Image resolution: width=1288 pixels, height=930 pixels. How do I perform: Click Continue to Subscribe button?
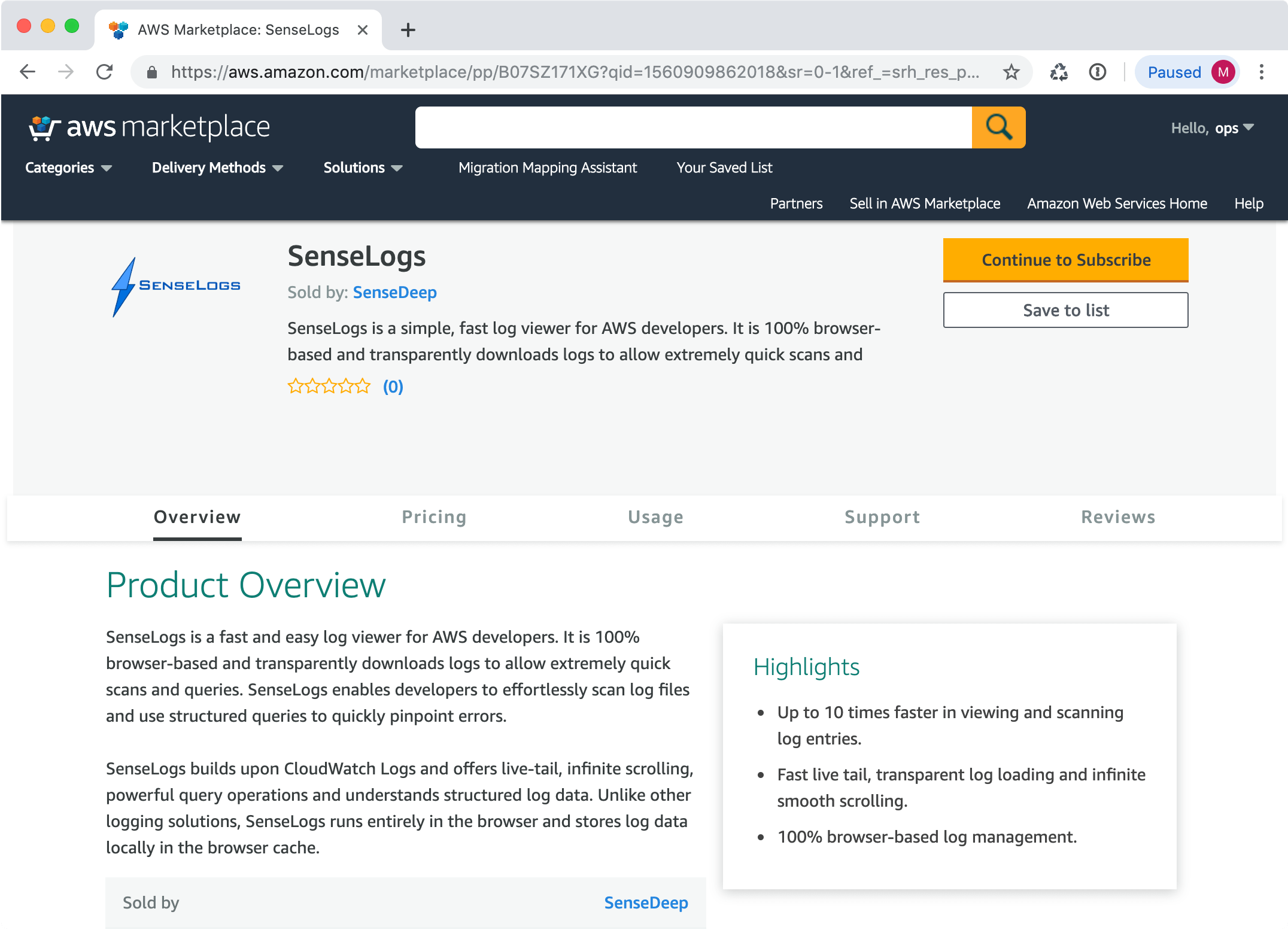click(x=1066, y=260)
